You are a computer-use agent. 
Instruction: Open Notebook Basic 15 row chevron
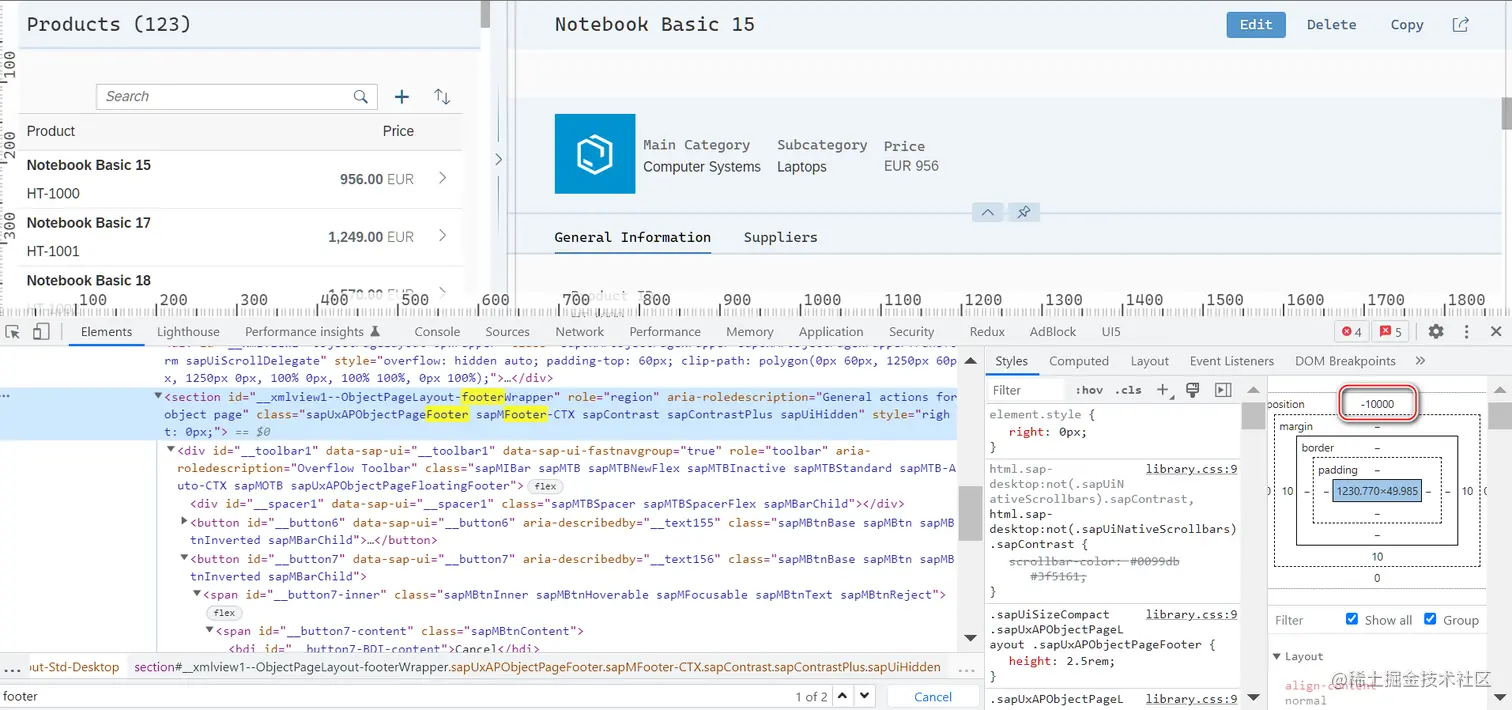point(443,178)
